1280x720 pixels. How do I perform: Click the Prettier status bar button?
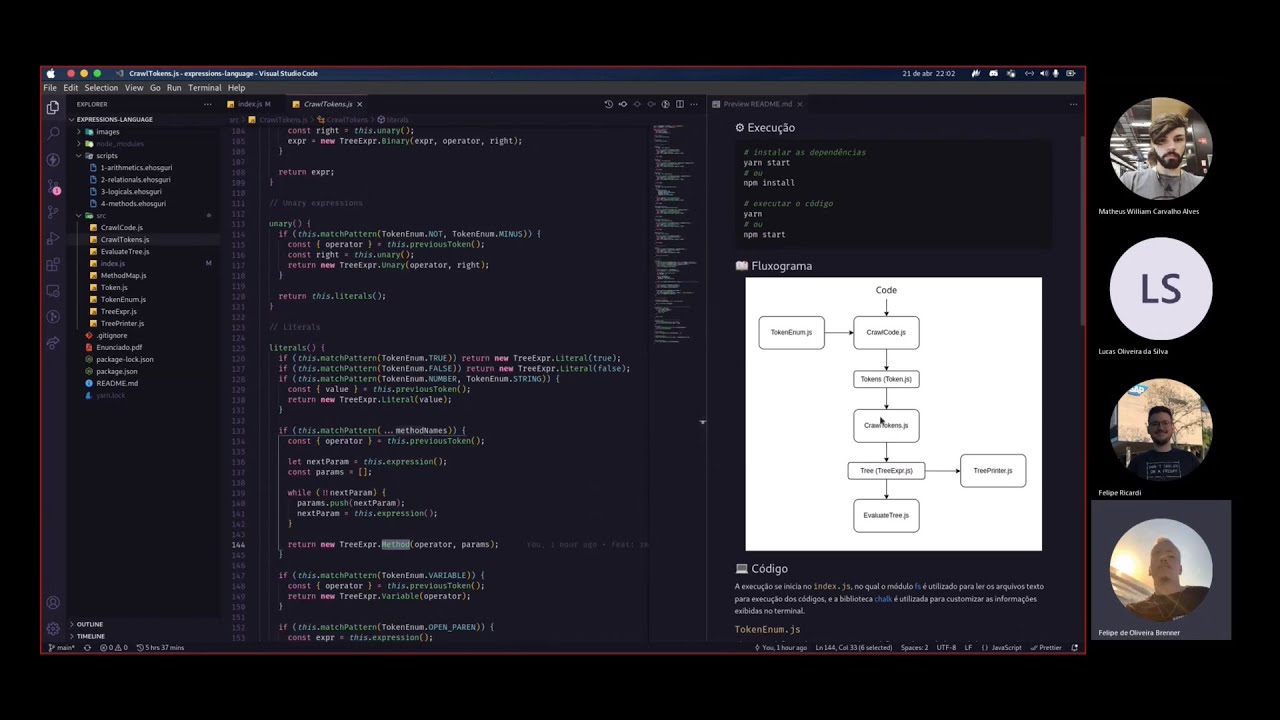pos(1046,647)
